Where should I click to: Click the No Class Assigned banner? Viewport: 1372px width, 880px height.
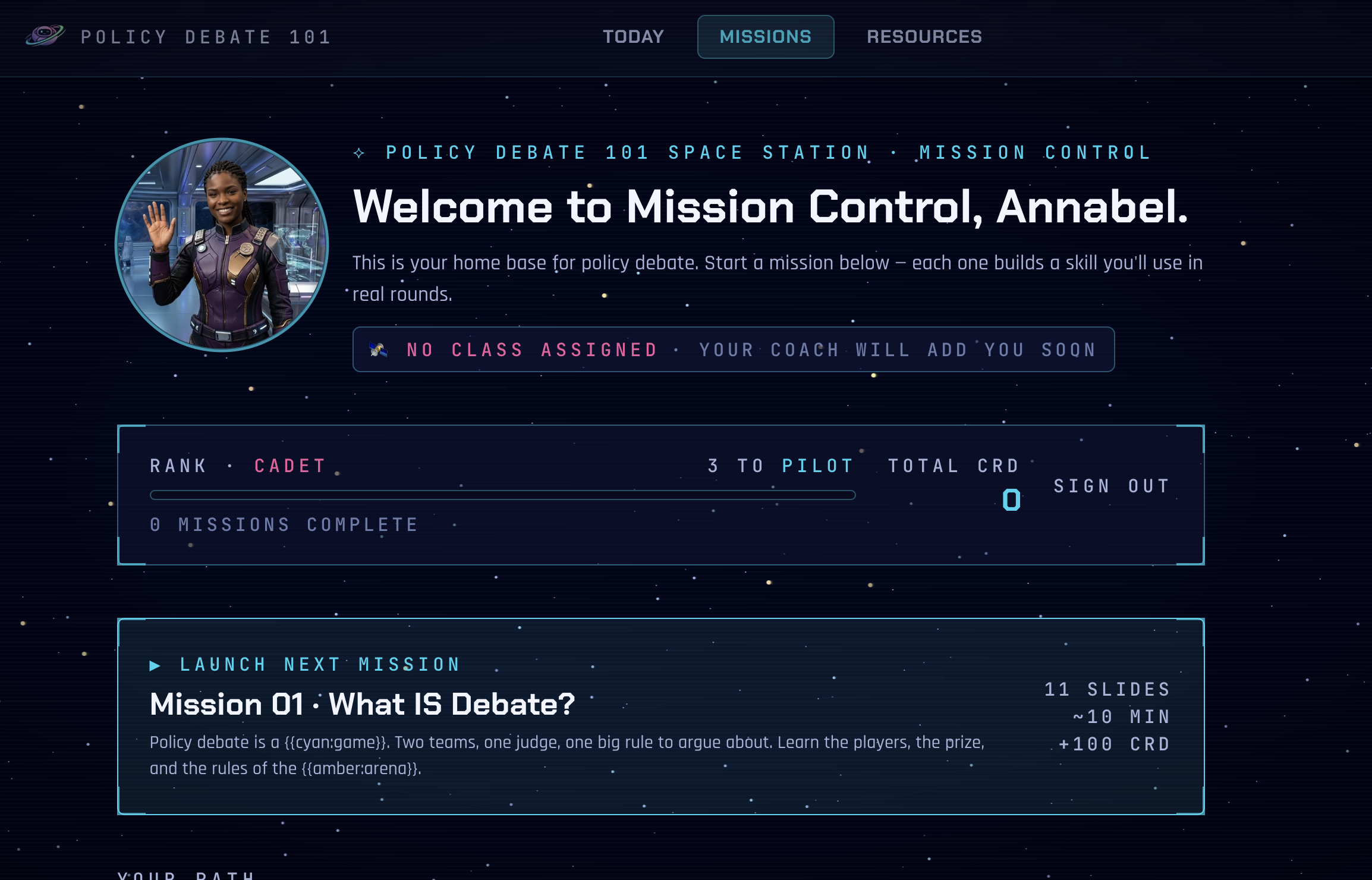click(734, 350)
